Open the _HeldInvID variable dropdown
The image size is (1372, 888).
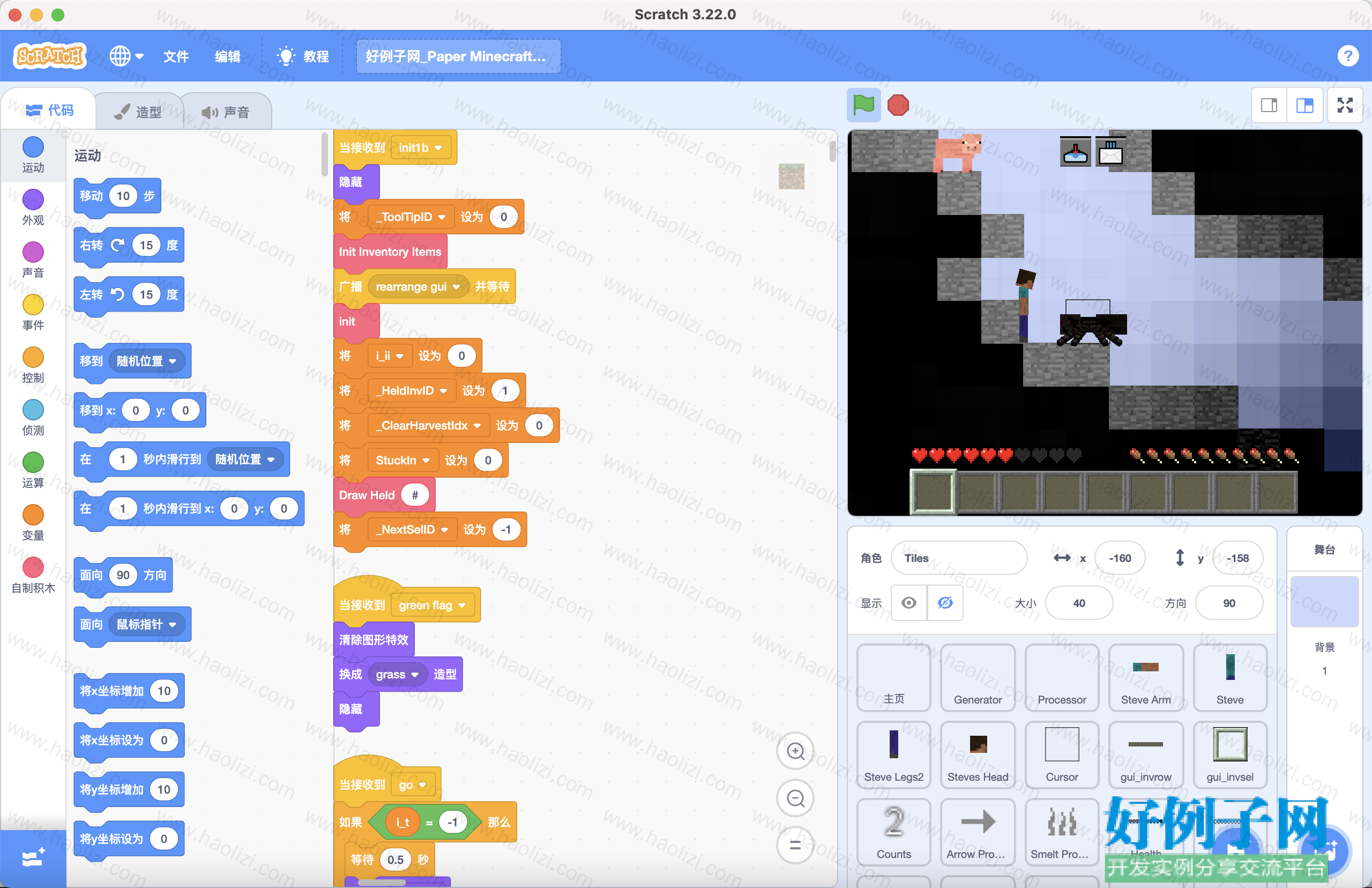tap(412, 390)
